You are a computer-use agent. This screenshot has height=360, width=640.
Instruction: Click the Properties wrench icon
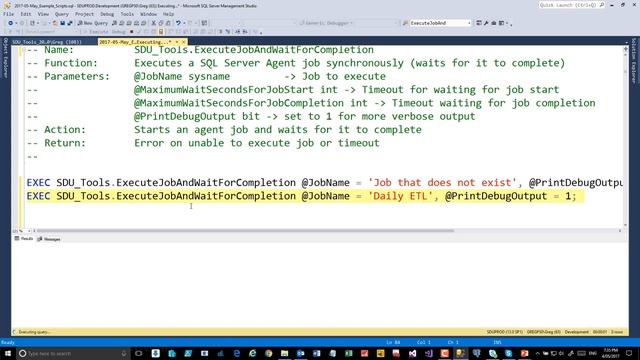[x=486, y=23]
